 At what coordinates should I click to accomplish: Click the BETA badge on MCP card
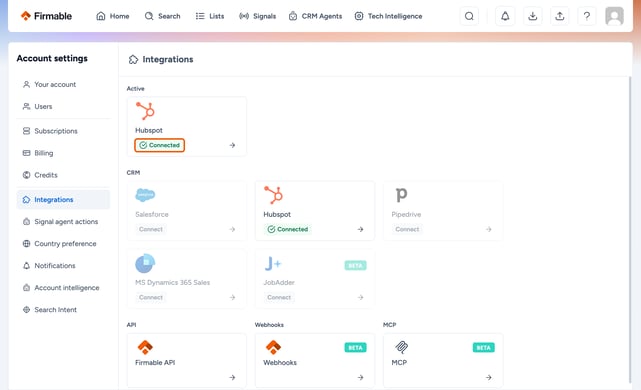(484, 347)
